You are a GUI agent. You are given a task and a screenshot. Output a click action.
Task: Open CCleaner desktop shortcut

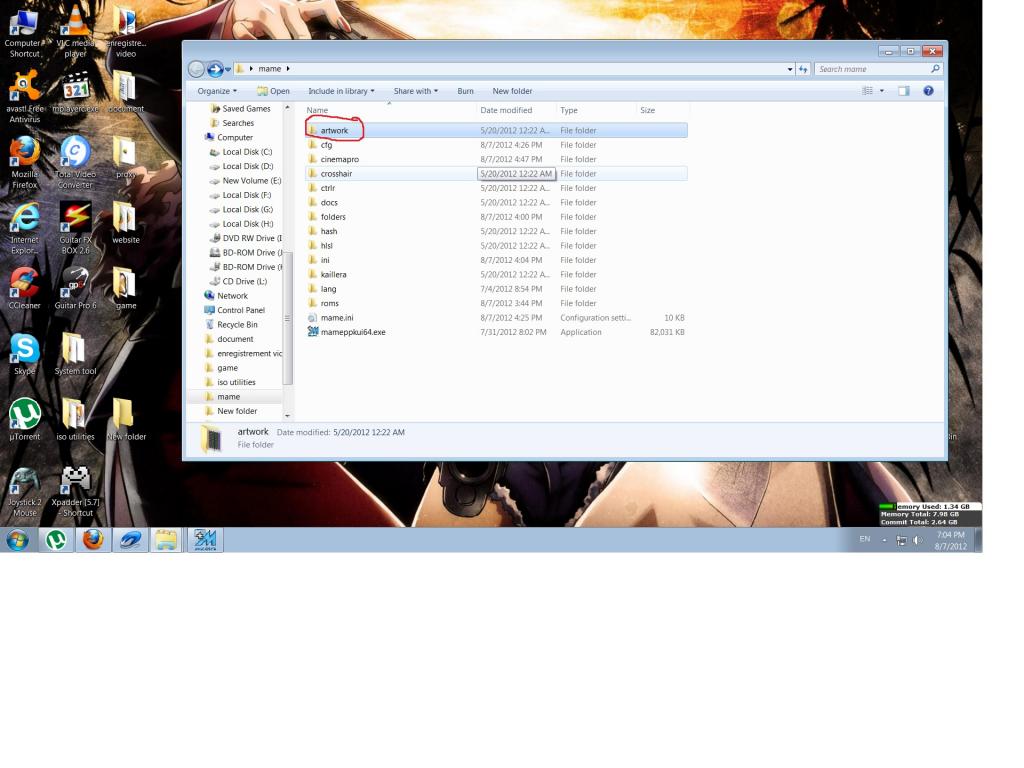pyautogui.click(x=25, y=288)
